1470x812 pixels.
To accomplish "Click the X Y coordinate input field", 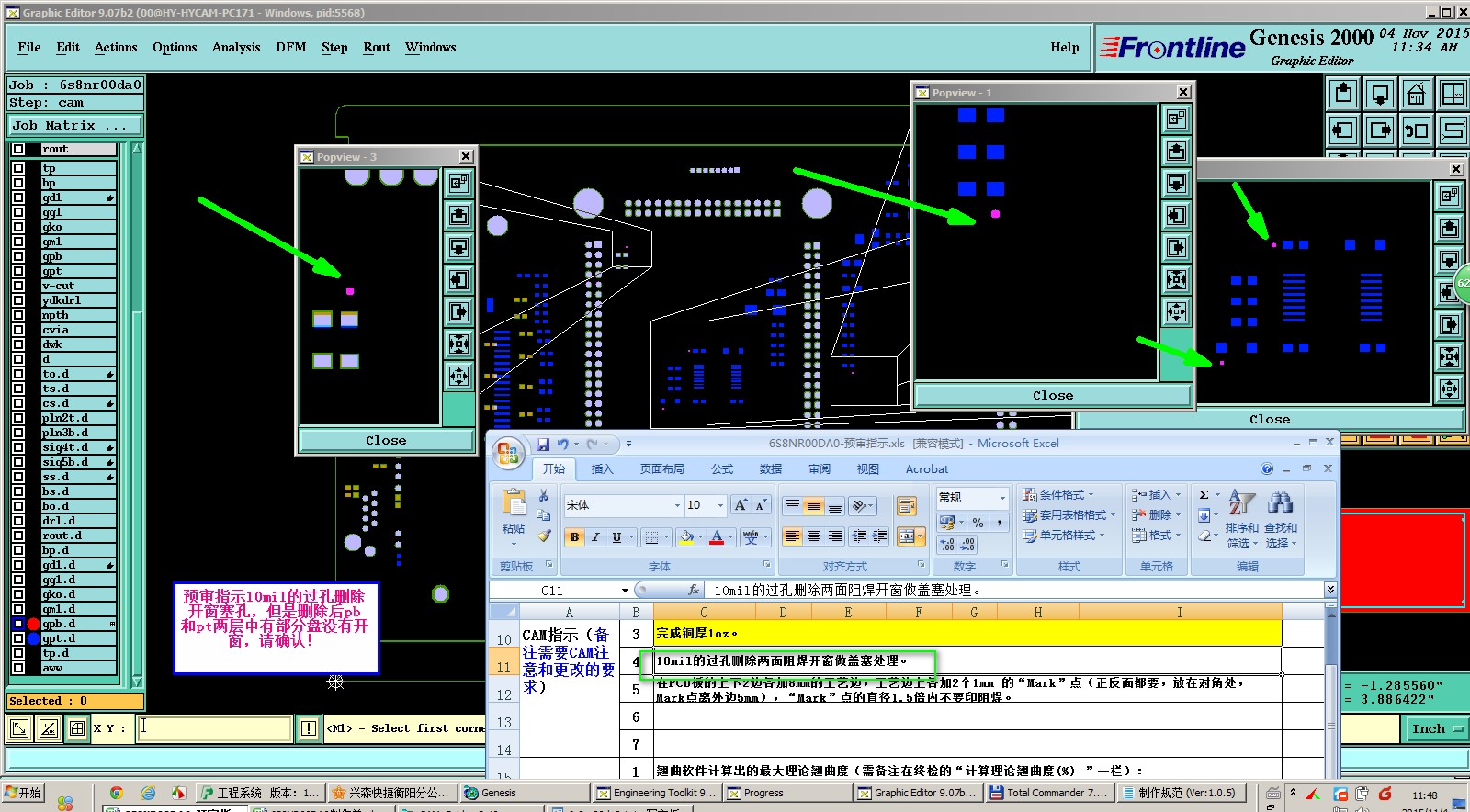I will coord(215,728).
